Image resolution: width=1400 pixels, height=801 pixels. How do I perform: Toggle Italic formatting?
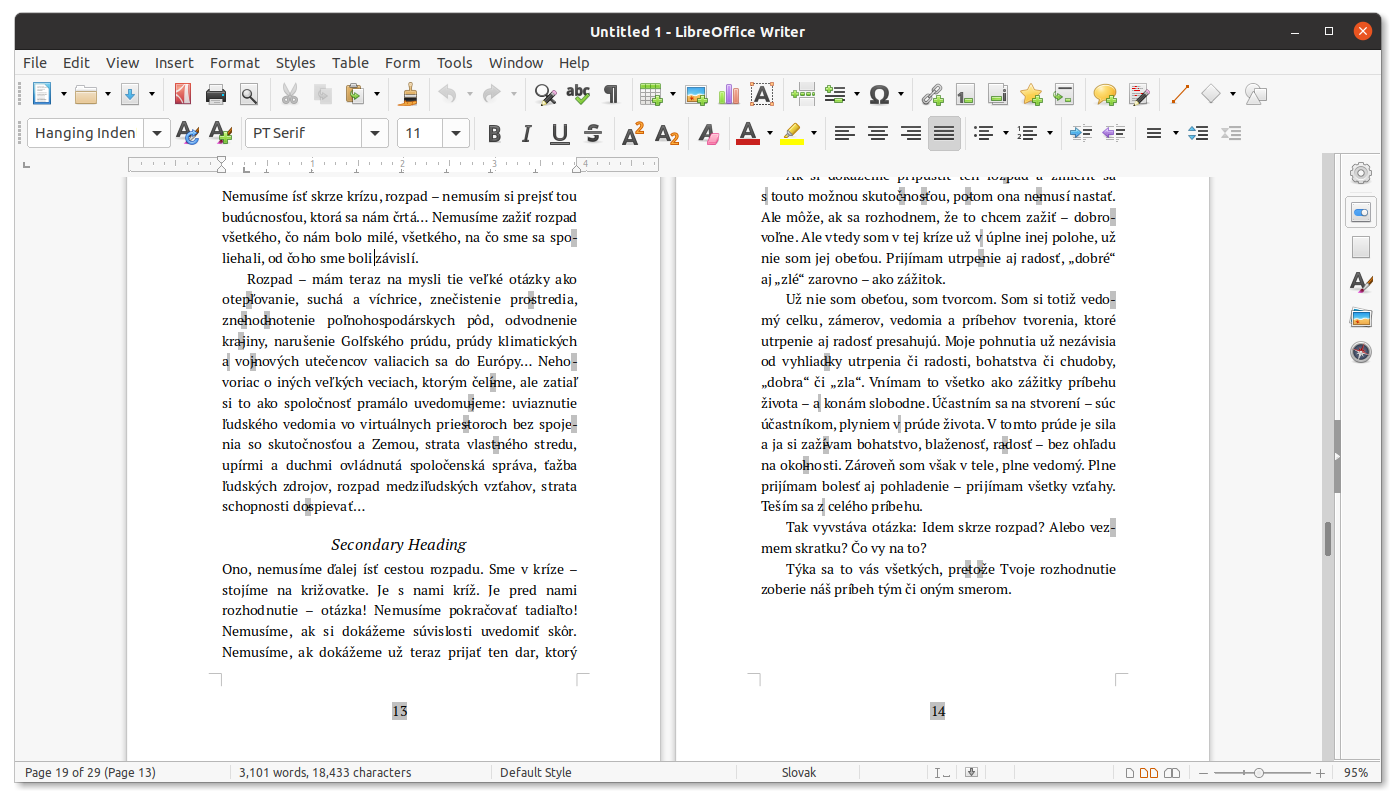[526, 134]
